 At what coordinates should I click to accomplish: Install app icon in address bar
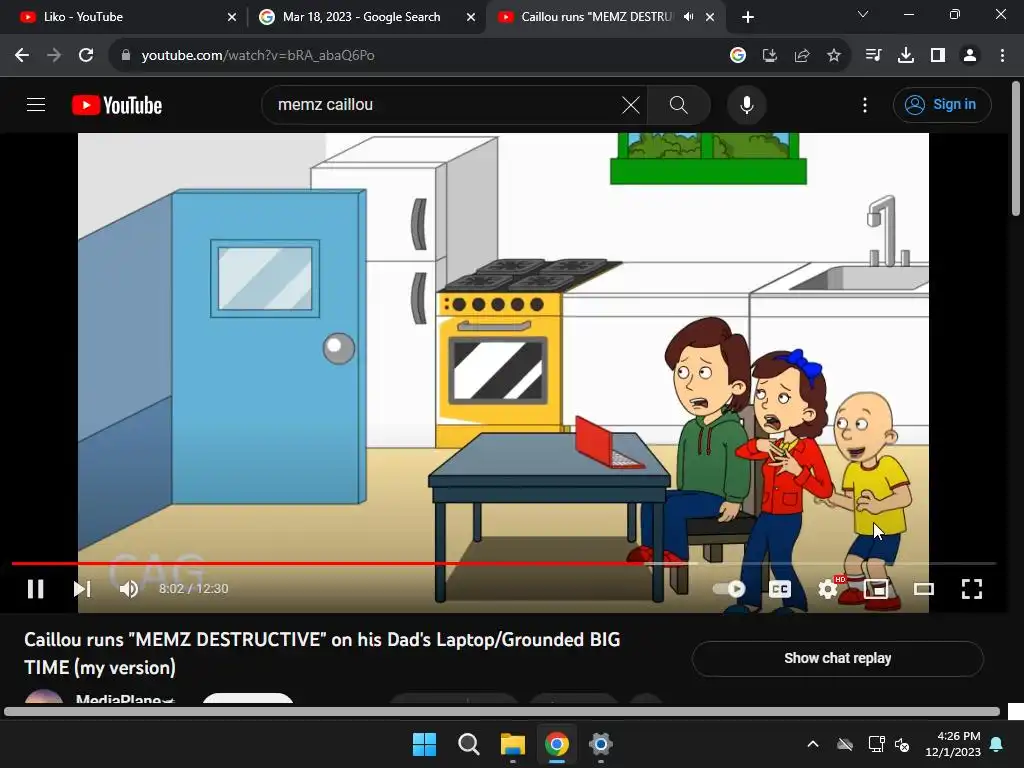(769, 56)
